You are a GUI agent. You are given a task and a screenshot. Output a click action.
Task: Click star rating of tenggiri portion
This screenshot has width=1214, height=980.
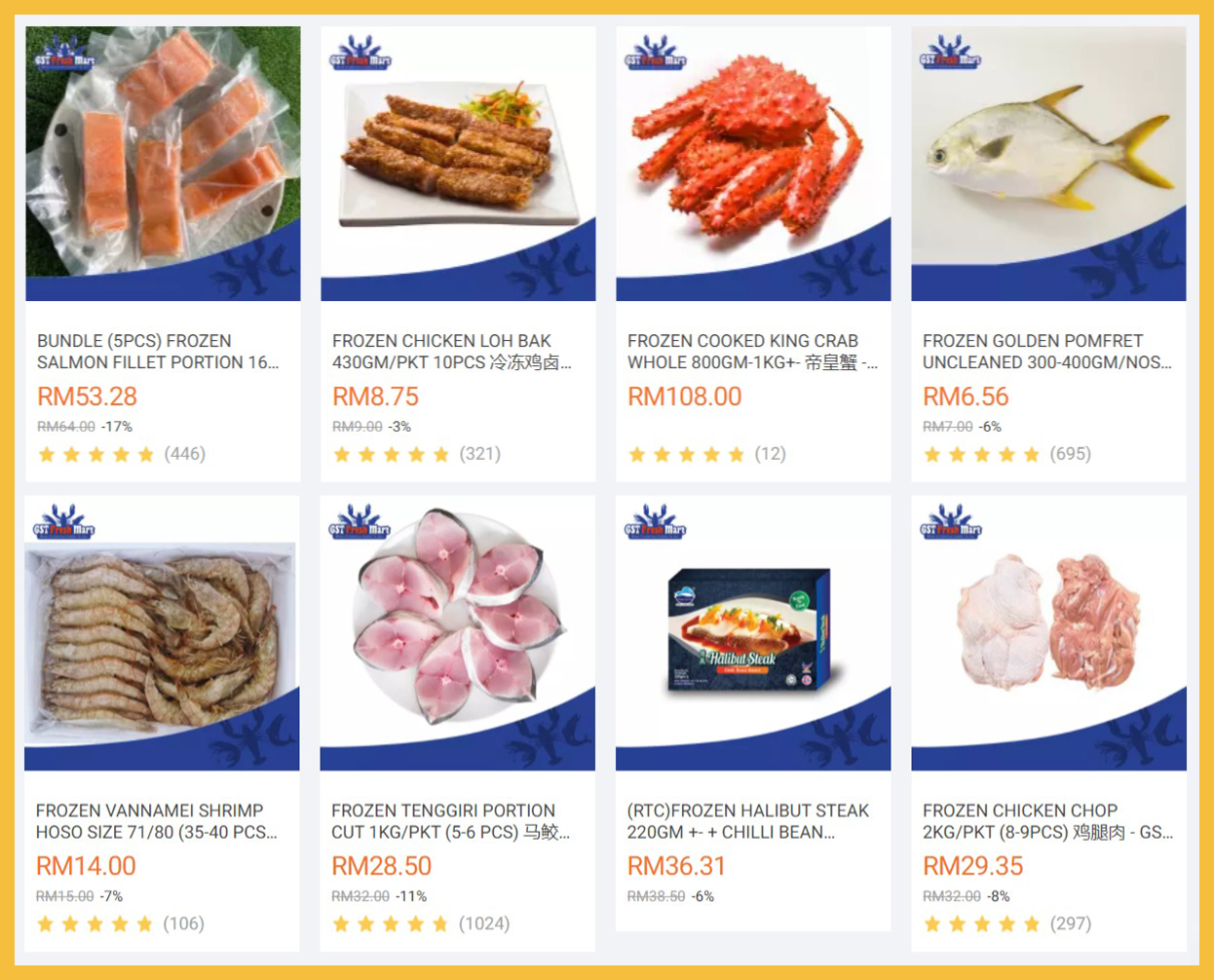[391, 923]
